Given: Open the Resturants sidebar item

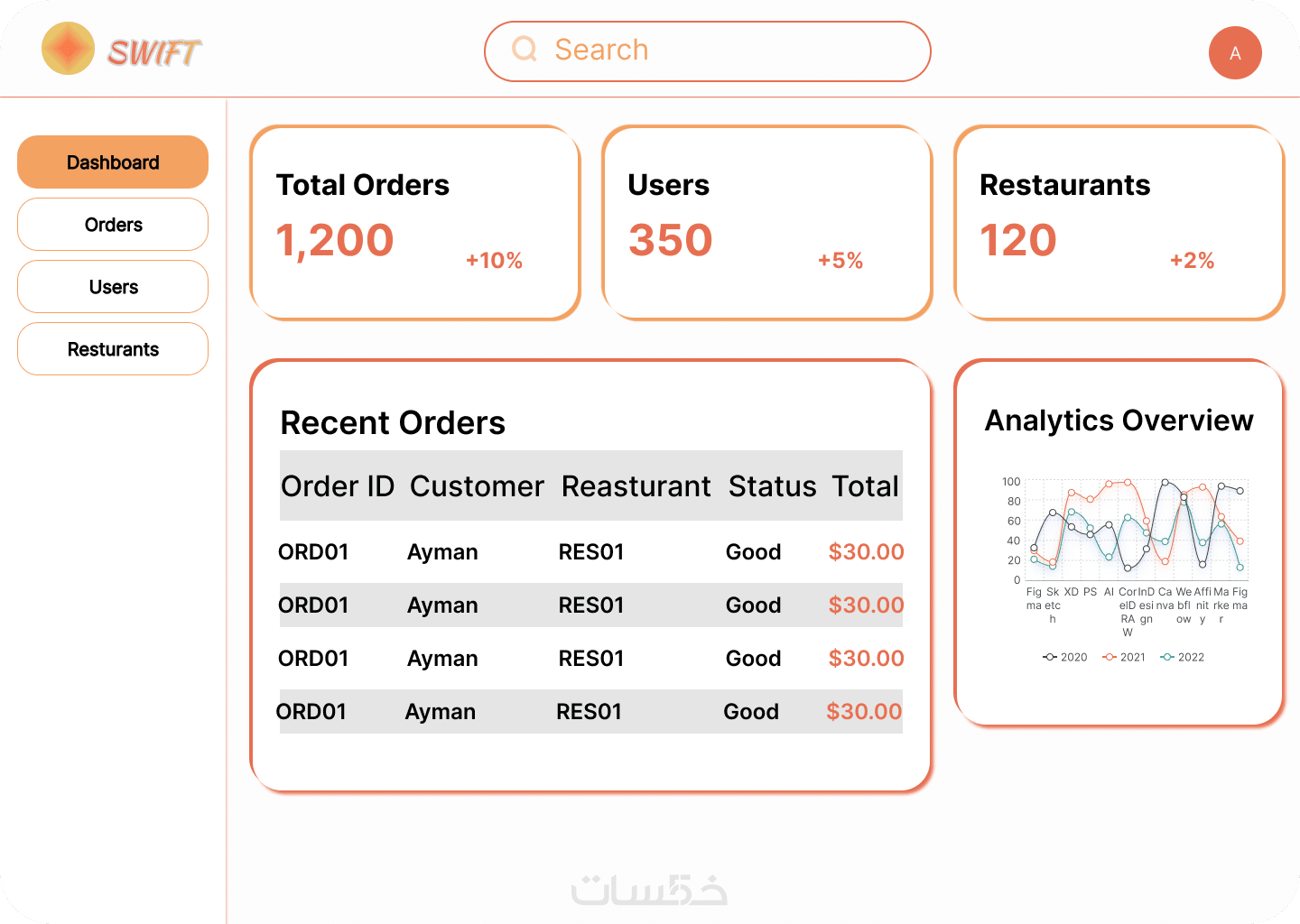Looking at the screenshot, I should pos(113,349).
